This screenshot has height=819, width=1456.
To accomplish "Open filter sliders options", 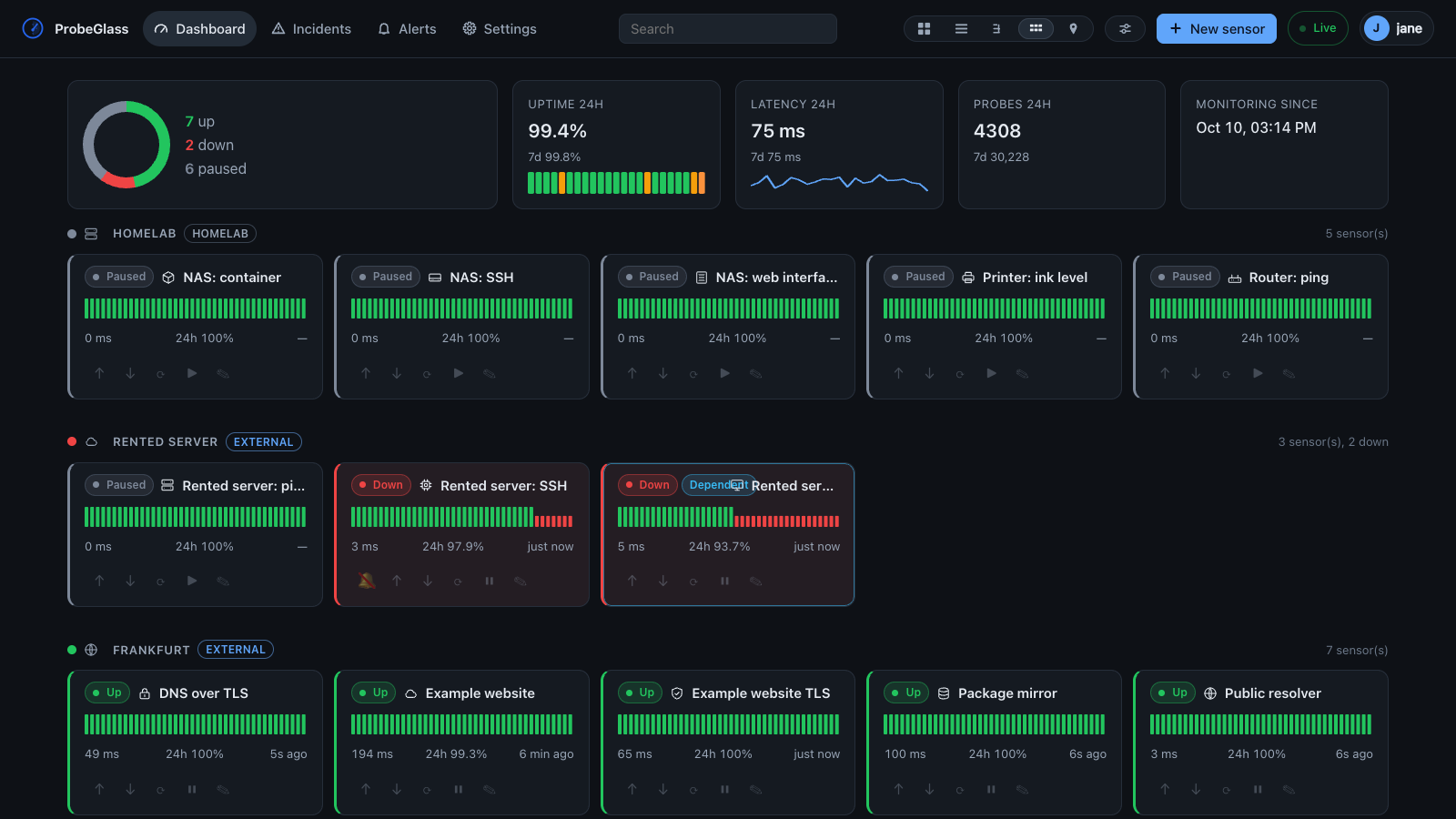I will click(1125, 29).
